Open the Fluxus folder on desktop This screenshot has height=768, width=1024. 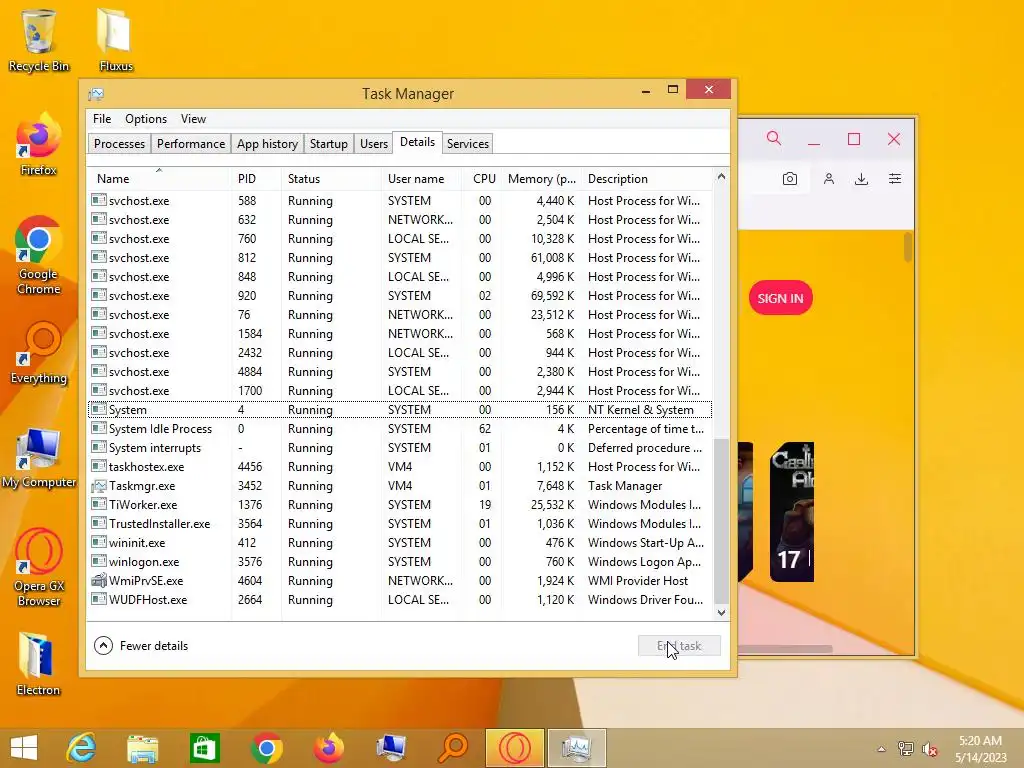(x=116, y=39)
